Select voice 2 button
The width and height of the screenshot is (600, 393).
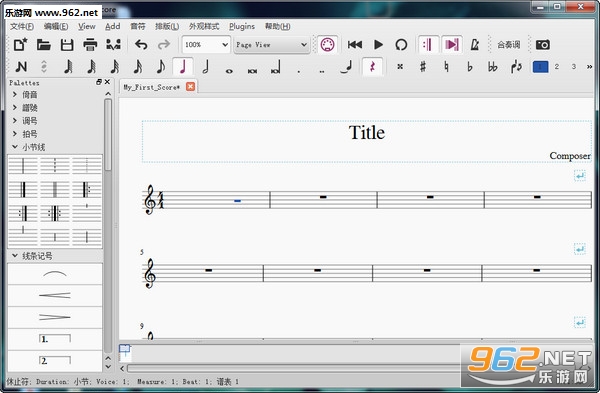pyautogui.click(x=557, y=67)
